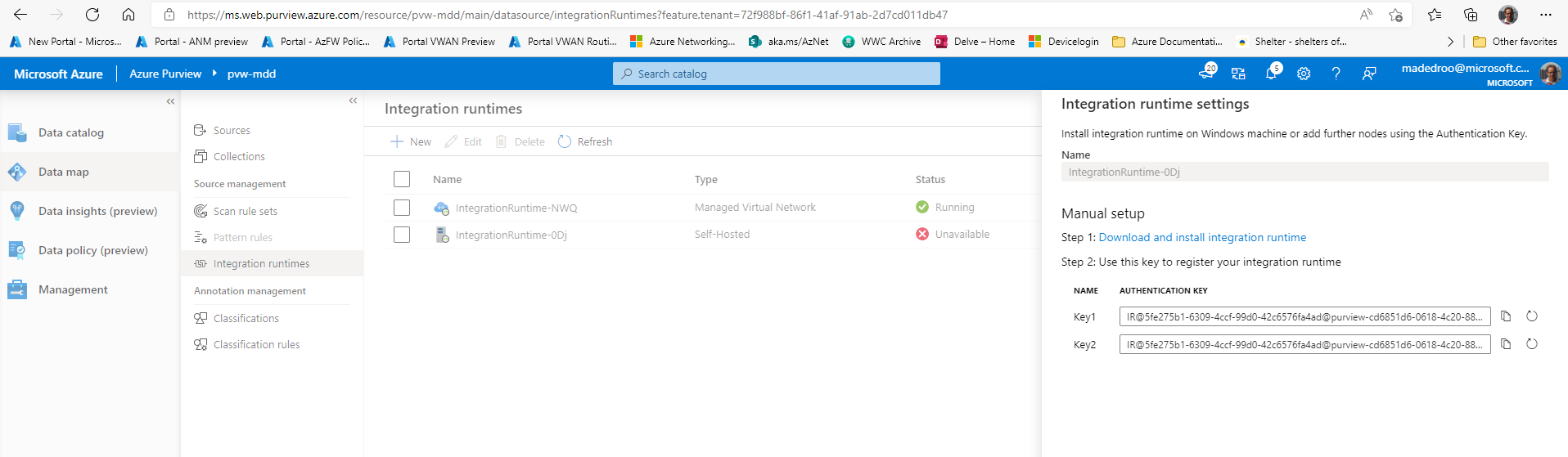Image resolution: width=1568 pixels, height=457 pixels.
Task: Click Unavailable status text
Action: (962, 235)
